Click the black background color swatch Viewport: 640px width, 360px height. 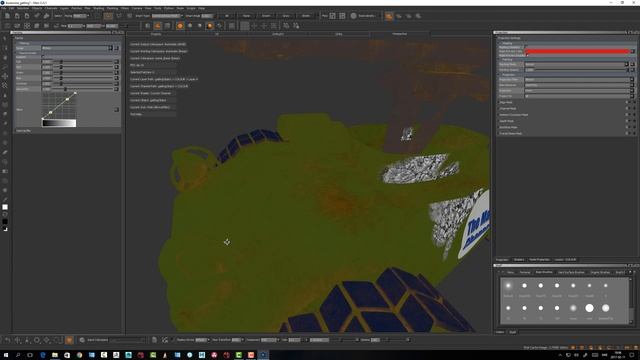[5, 222]
